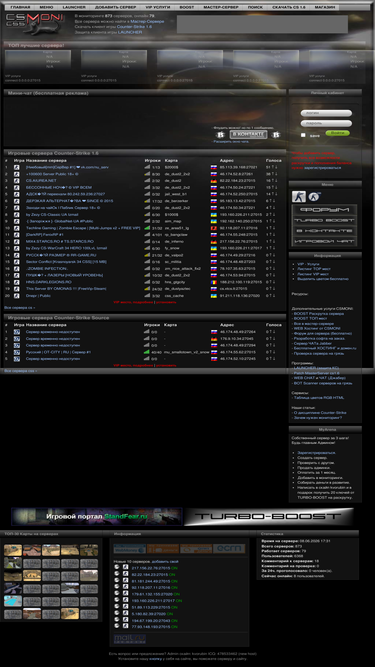Screen dimensions: 375x667
Task: Show all CS servers via 'Все сервера cs' link
Action: 20,307
